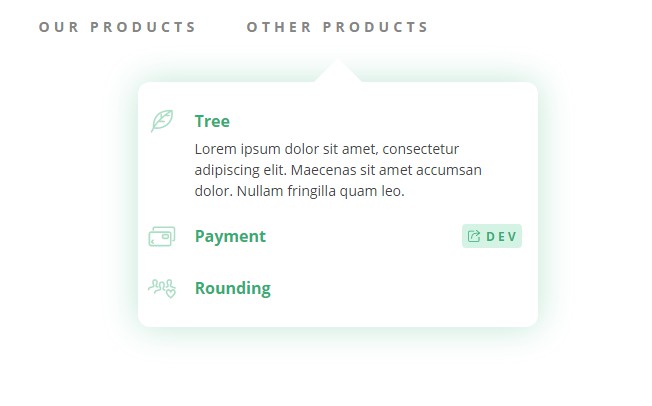Click the word OUR in OUR PRODUCTS
The height and width of the screenshot is (406, 652).
(x=59, y=27)
